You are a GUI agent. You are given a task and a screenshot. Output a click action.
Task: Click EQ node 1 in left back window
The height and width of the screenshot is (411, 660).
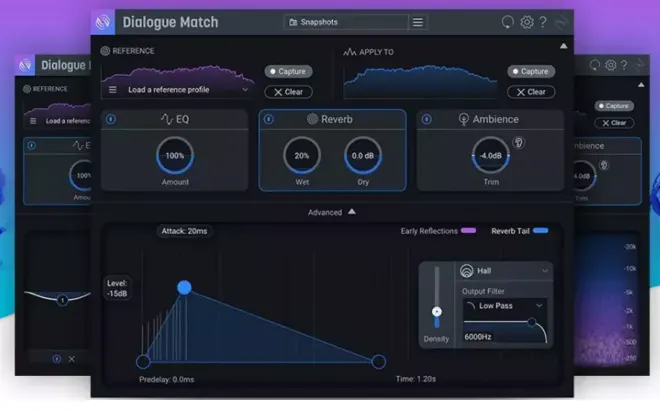tap(63, 300)
